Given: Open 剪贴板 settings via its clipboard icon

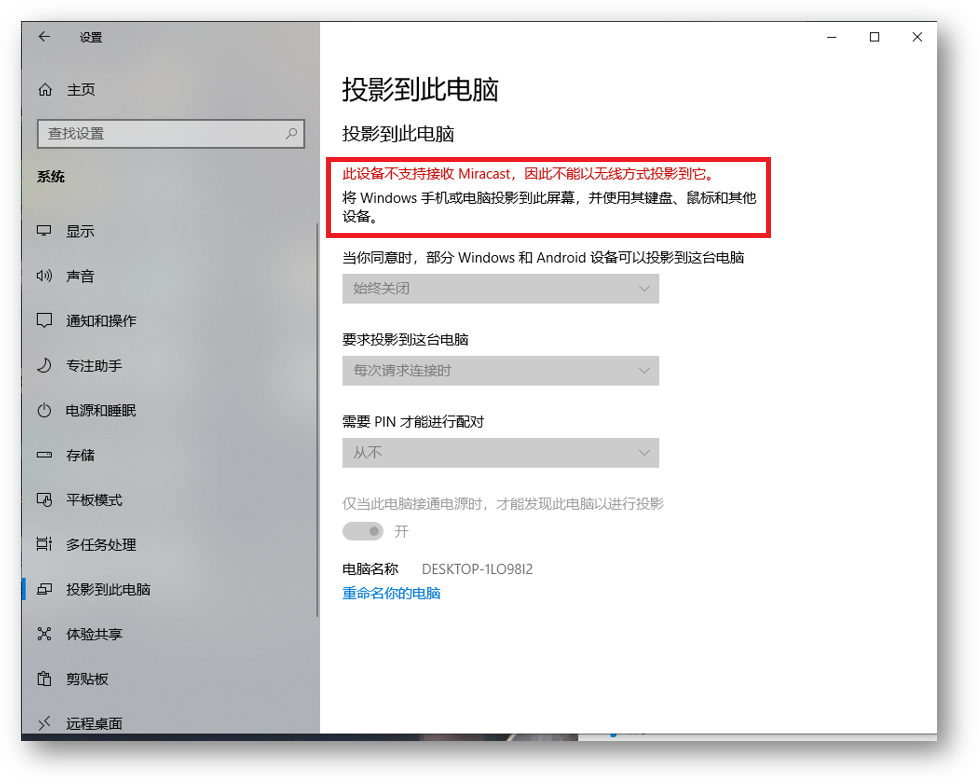Looking at the screenshot, I should (x=44, y=678).
